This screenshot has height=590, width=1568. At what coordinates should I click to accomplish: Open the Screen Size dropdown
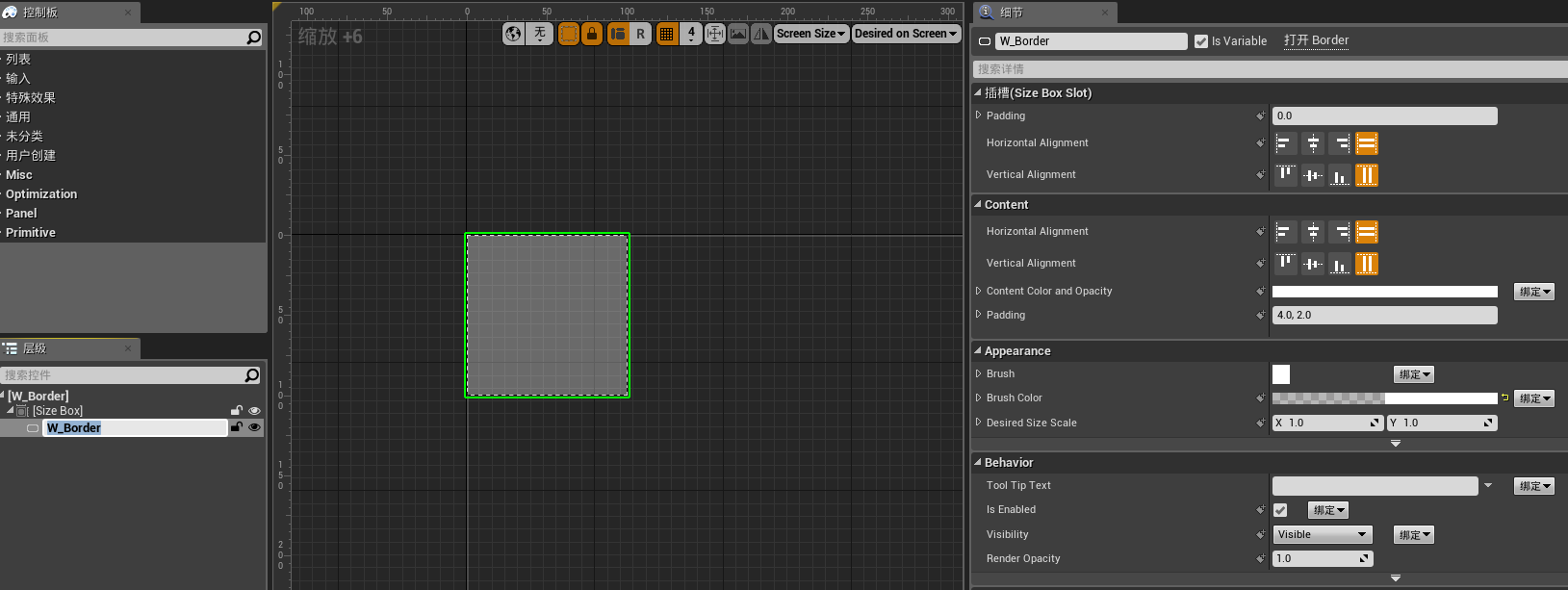click(810, 34)
